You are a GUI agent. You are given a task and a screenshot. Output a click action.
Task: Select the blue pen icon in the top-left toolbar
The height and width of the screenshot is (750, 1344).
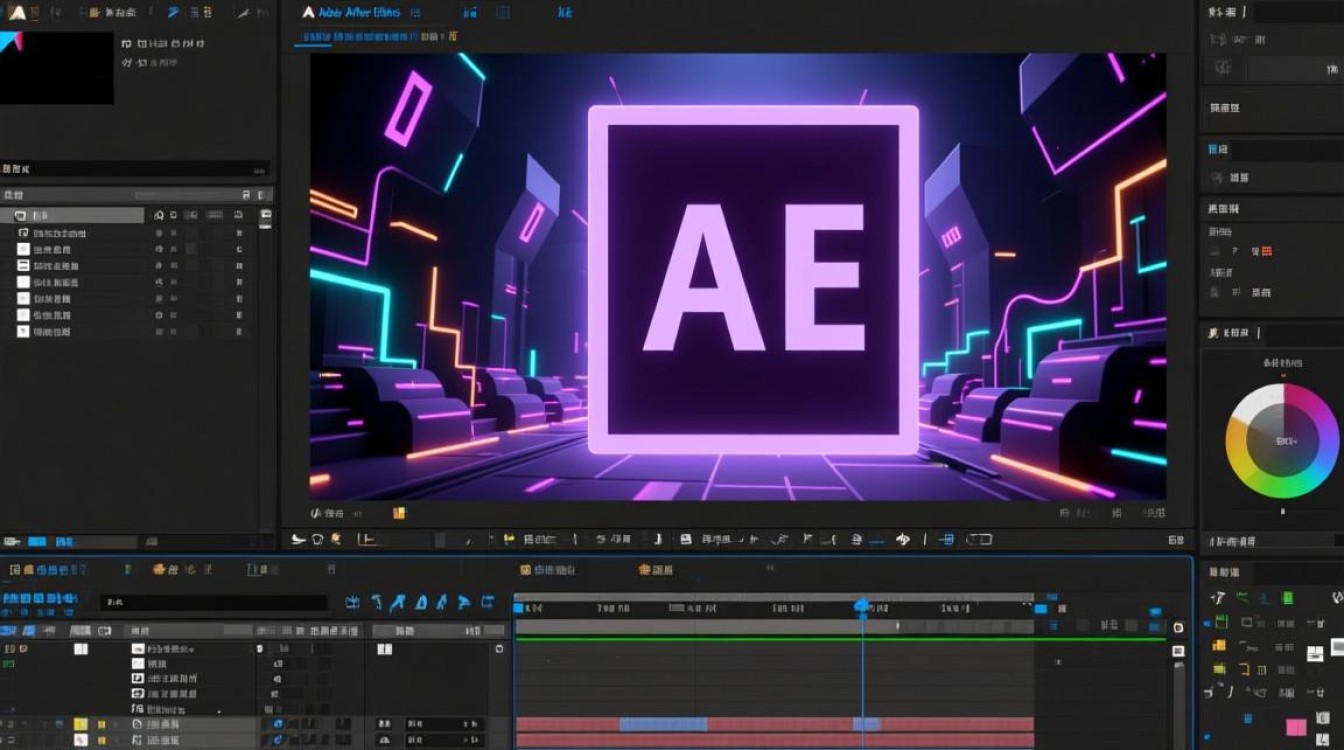172,13
